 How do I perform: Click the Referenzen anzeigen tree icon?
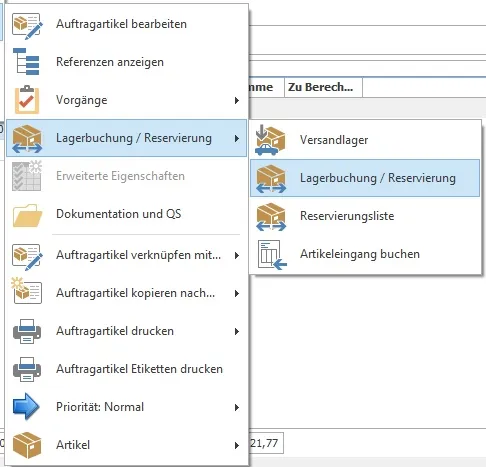26,62
